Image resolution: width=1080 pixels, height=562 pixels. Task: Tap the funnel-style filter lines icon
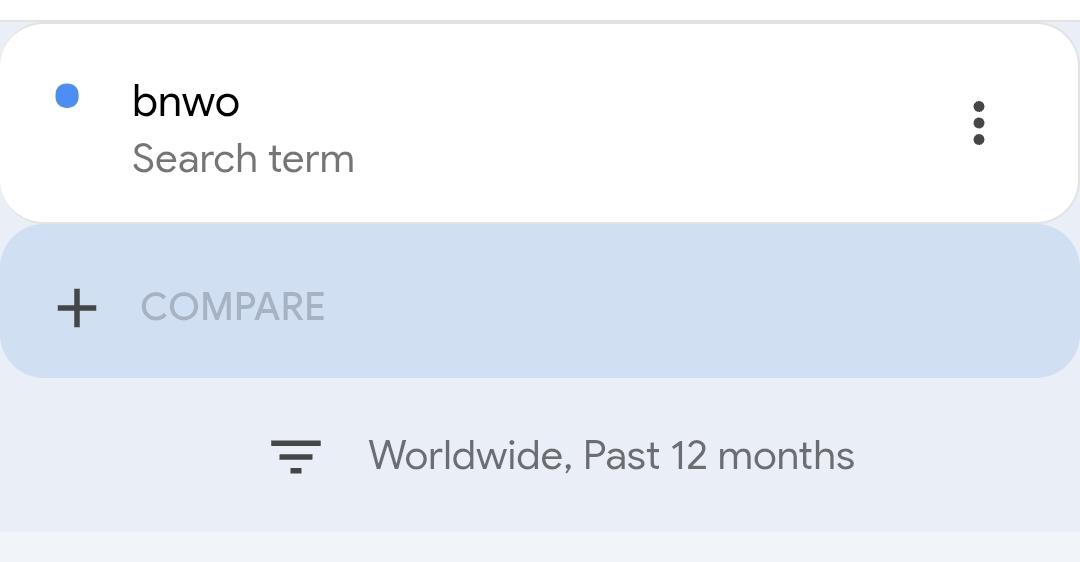coord(296,456)
